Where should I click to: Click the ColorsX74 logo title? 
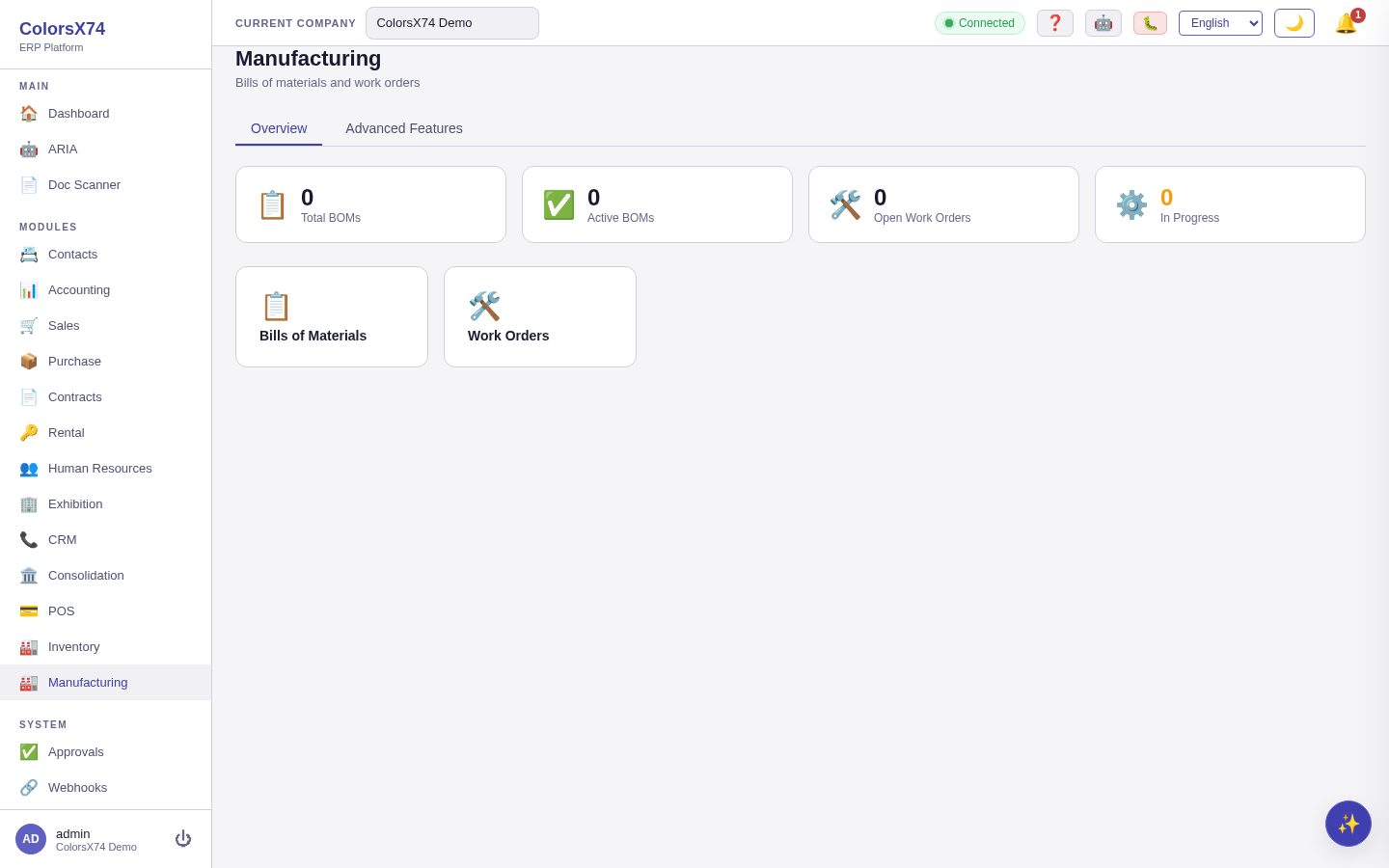(62, 29)
